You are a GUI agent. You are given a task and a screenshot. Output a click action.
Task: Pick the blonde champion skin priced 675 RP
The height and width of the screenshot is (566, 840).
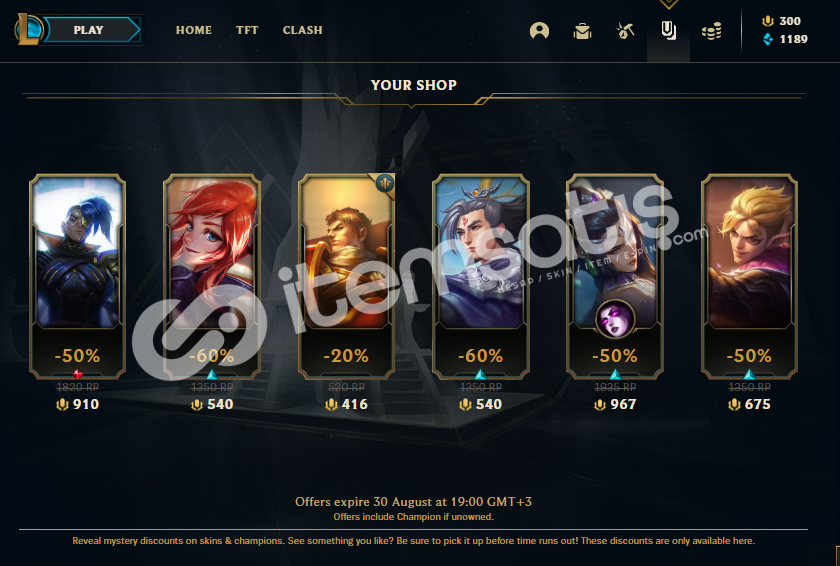[x=749, y=276]
